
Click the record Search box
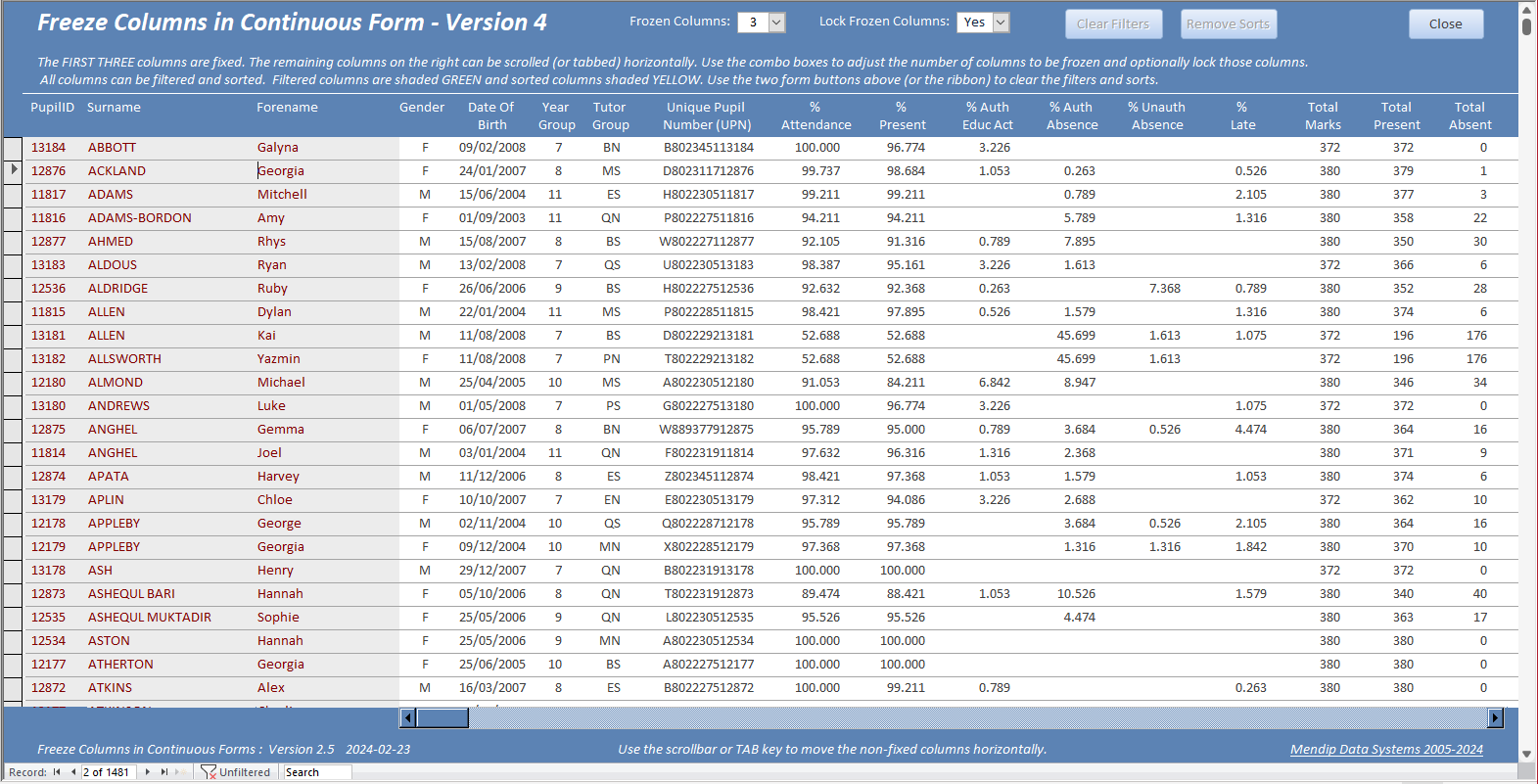(x=316, y=772)
